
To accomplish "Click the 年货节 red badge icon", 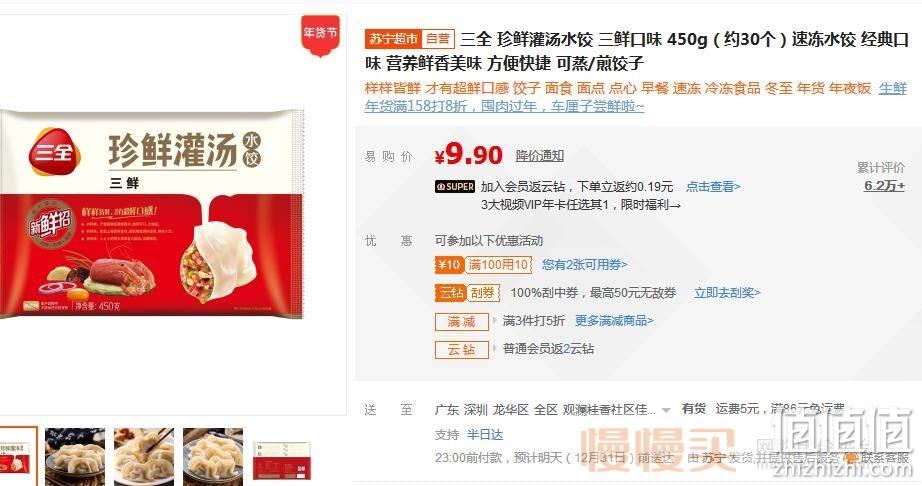I will tap(320, 35).
